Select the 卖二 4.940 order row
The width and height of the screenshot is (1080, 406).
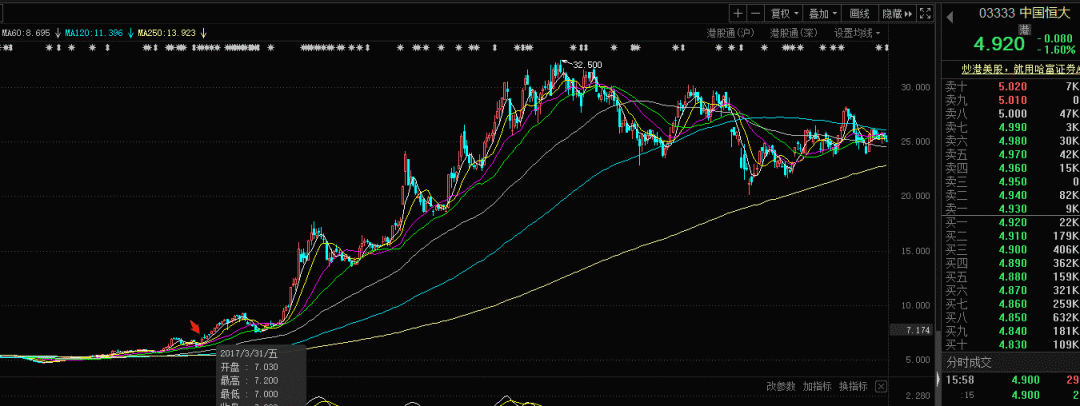click(1011, 195)
